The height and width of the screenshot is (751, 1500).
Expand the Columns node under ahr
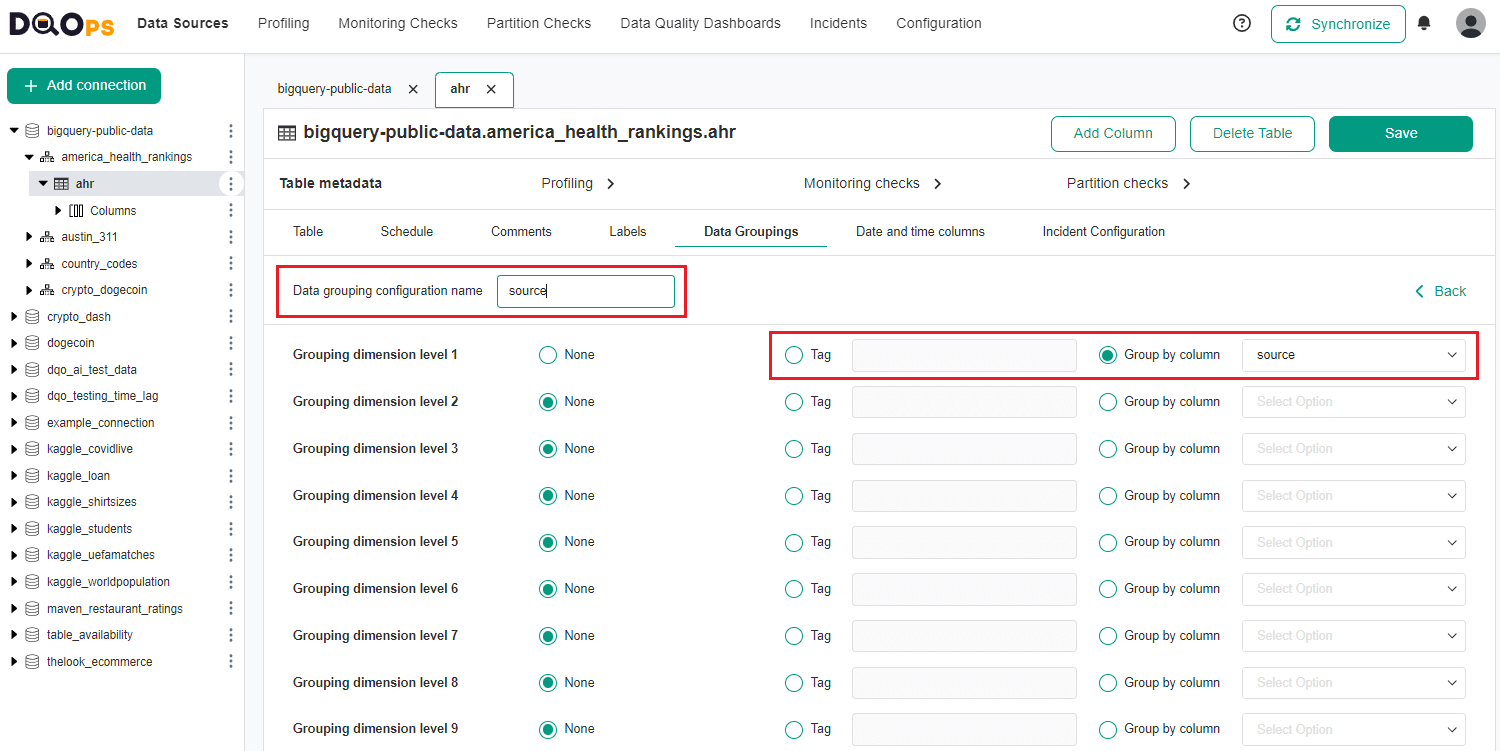click(58, 211)
